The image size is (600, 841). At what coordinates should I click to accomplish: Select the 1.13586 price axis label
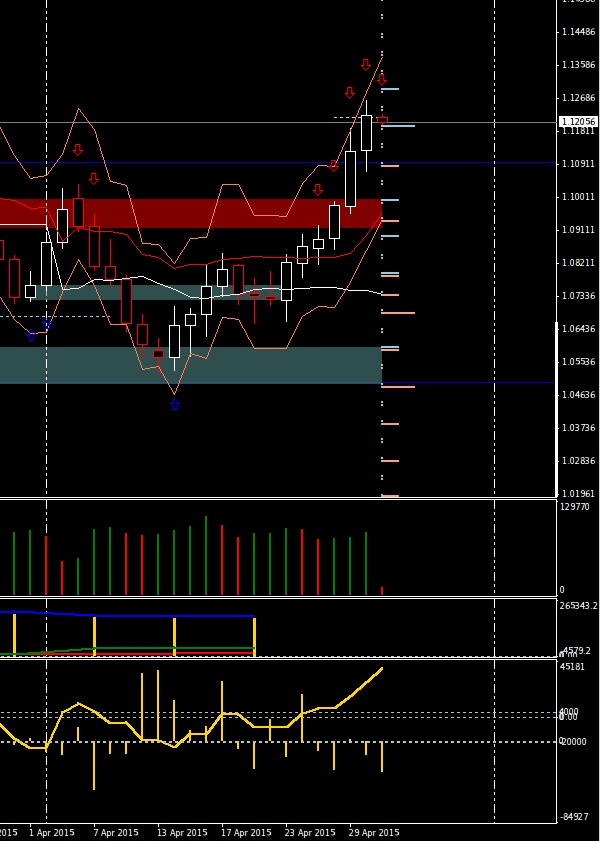coord(579,65)
